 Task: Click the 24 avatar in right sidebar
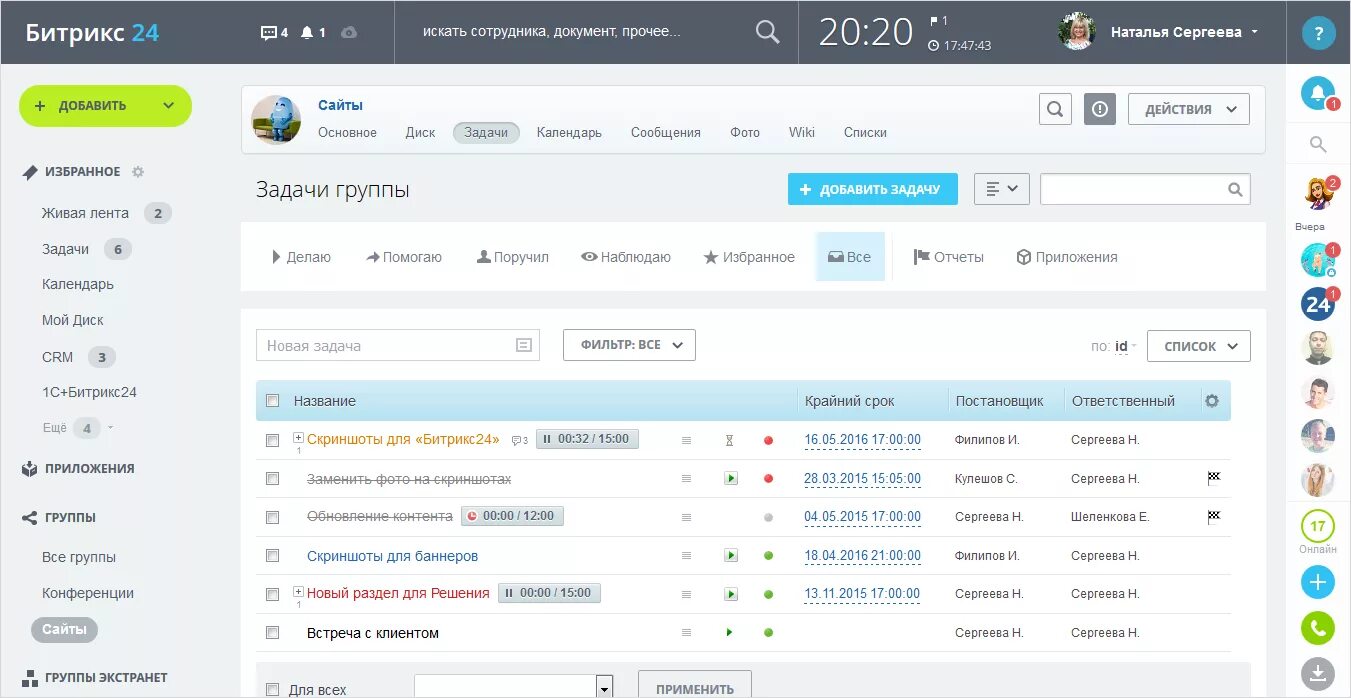tap(1318, 304)
